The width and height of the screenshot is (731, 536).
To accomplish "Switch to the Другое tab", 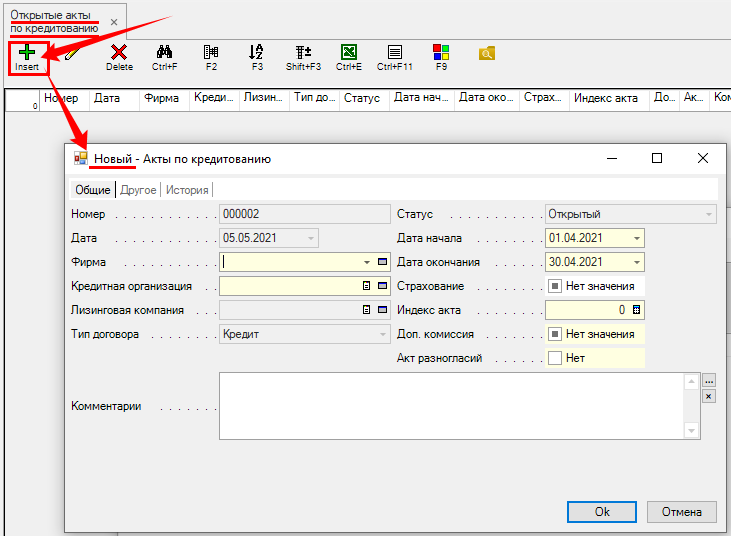I will coord(138,190).
